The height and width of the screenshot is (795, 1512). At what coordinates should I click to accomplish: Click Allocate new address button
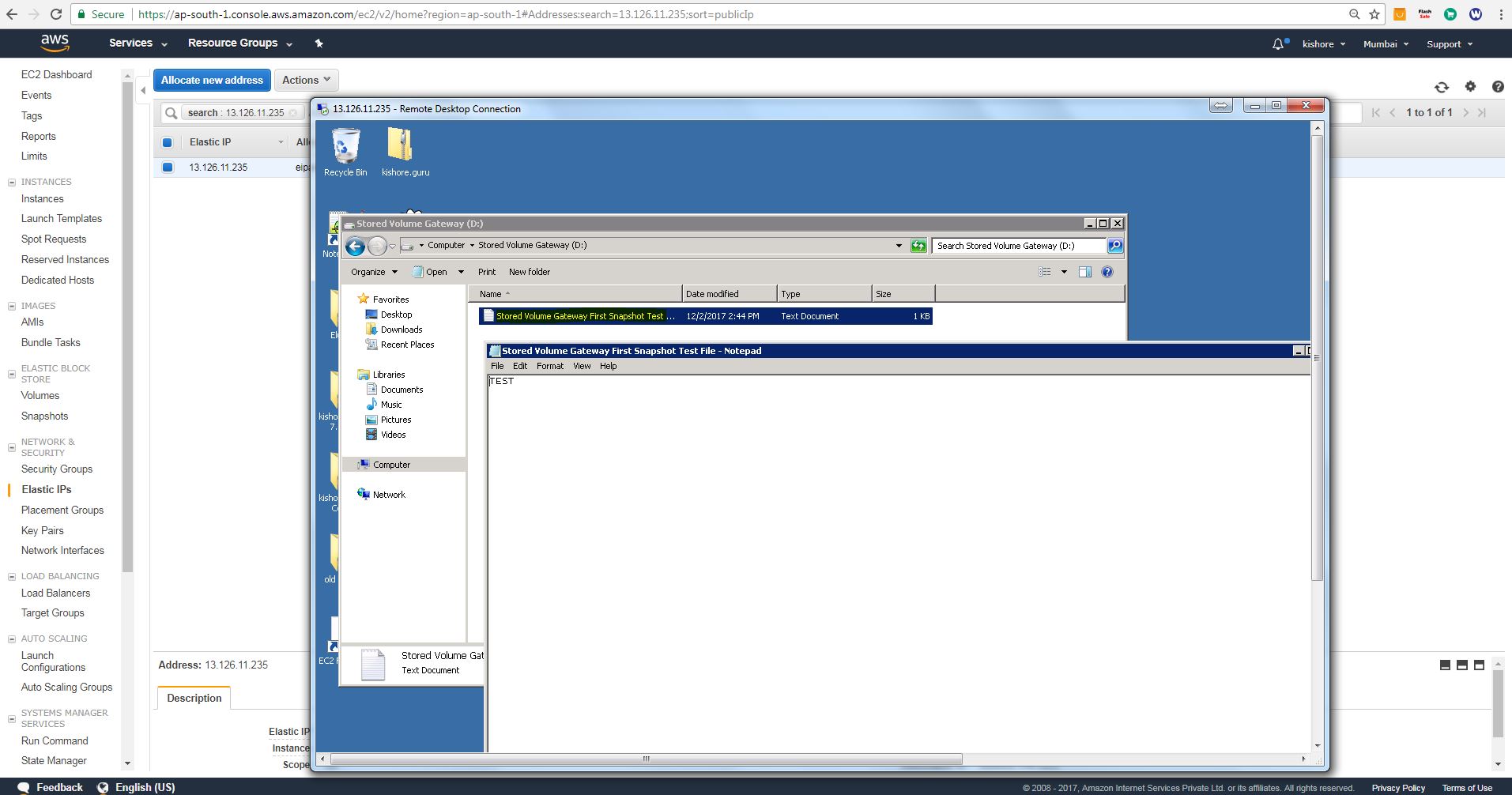pyautogui.click(x=212, y=80)
